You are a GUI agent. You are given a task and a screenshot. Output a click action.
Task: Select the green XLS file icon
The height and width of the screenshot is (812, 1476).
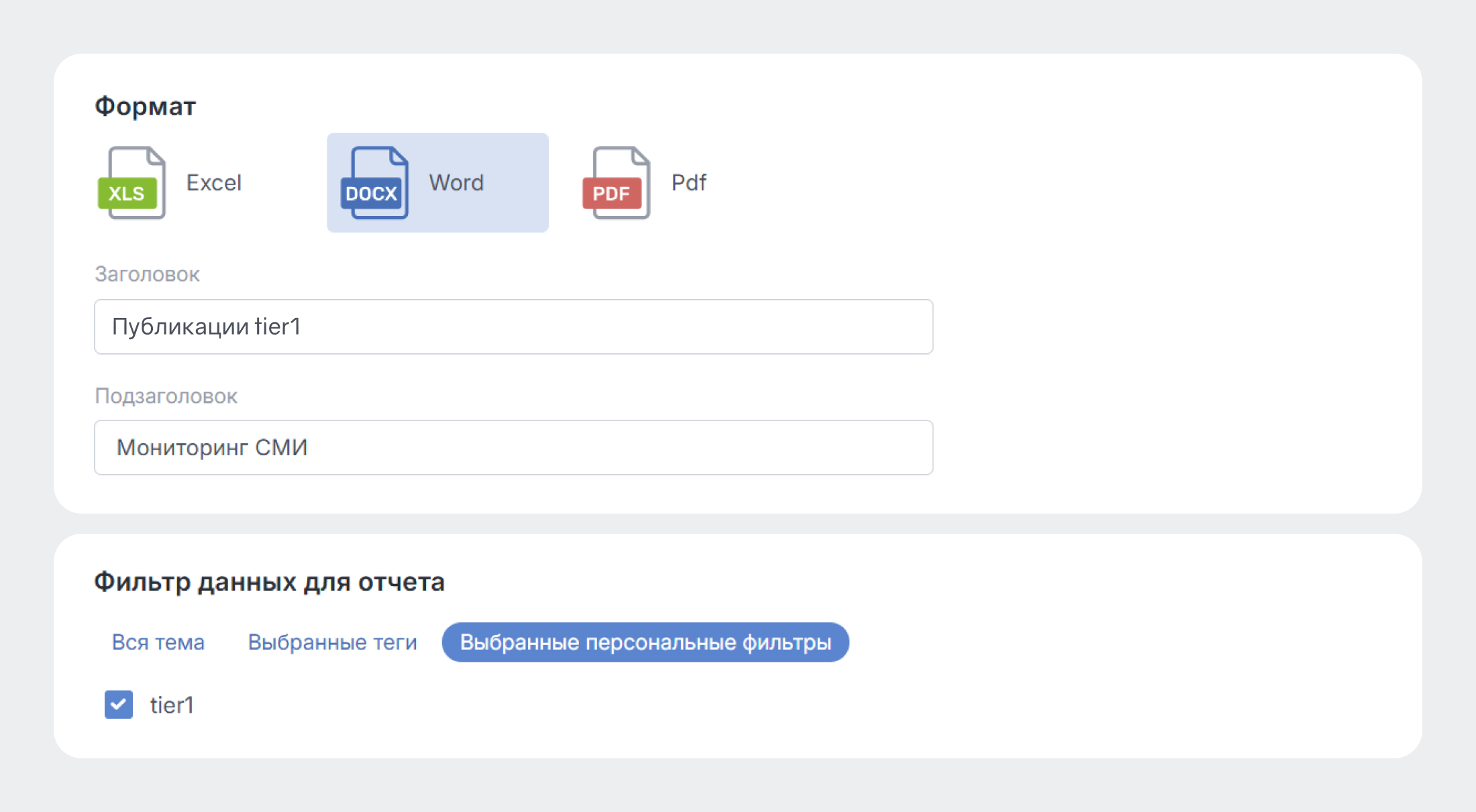tap(132, 183)
